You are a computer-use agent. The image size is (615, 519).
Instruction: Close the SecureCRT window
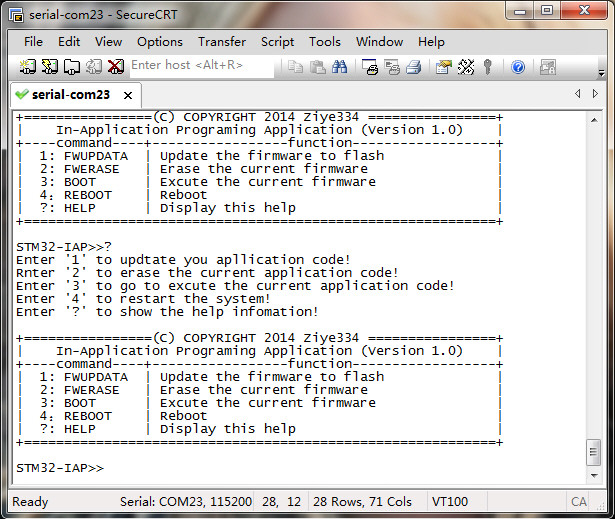(584, 11)
